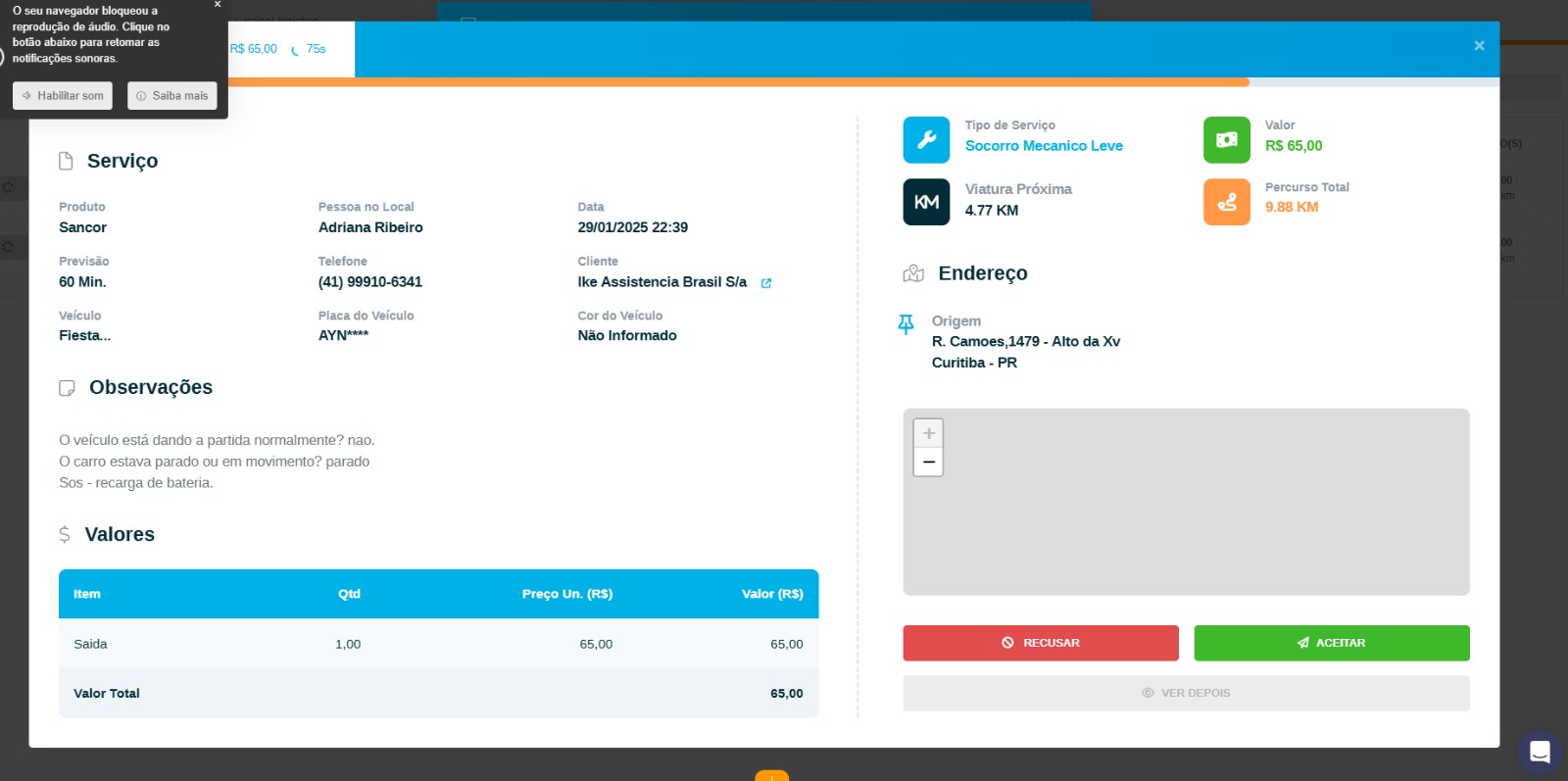This screenshot has width=1568, height=781.
Task: Click the observation about carro parado ou em movimento
Action: tap(215, 462)
